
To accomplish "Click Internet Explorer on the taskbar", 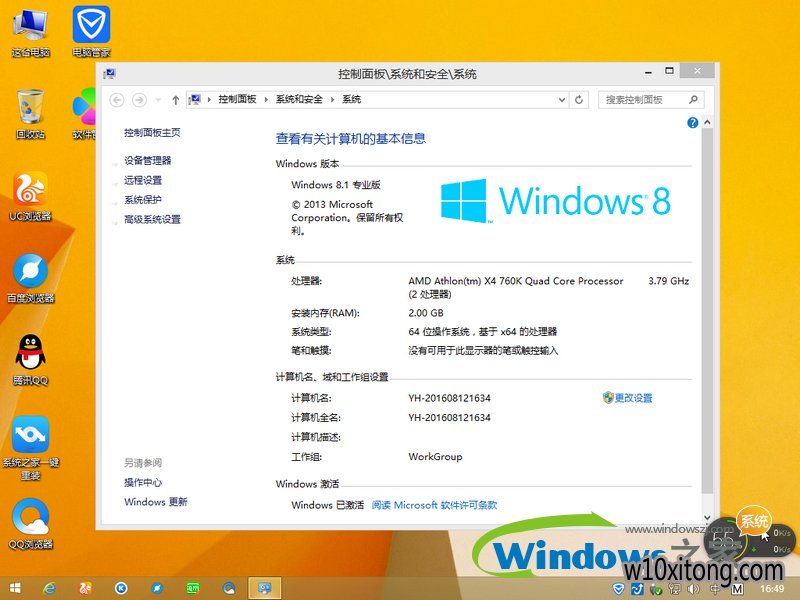I will coord(50,588).
